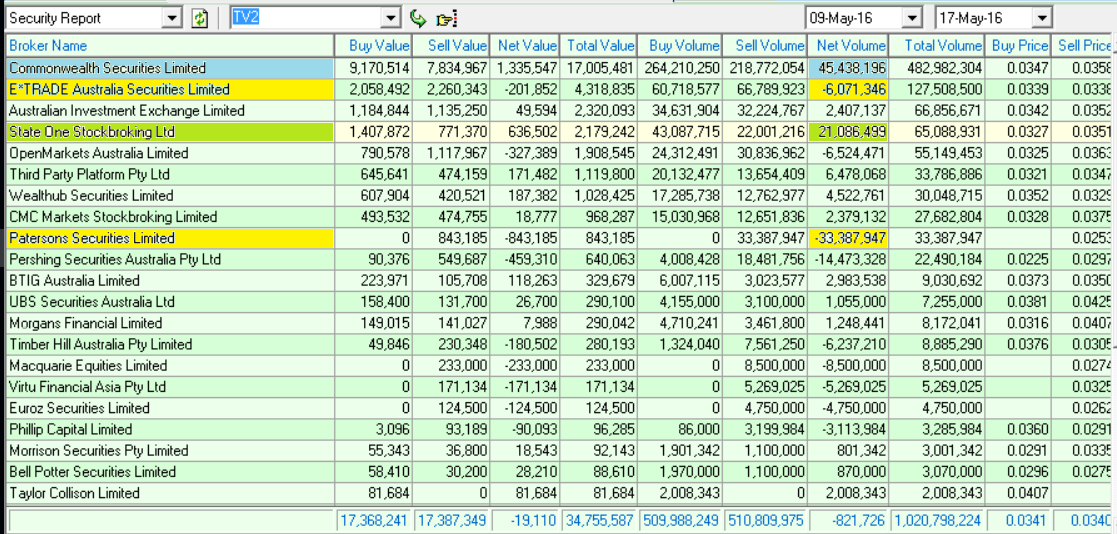1117x534 pixels.
Task: Click Sell Volume cell 8,500,000
Action: click(x=765, y=366)
